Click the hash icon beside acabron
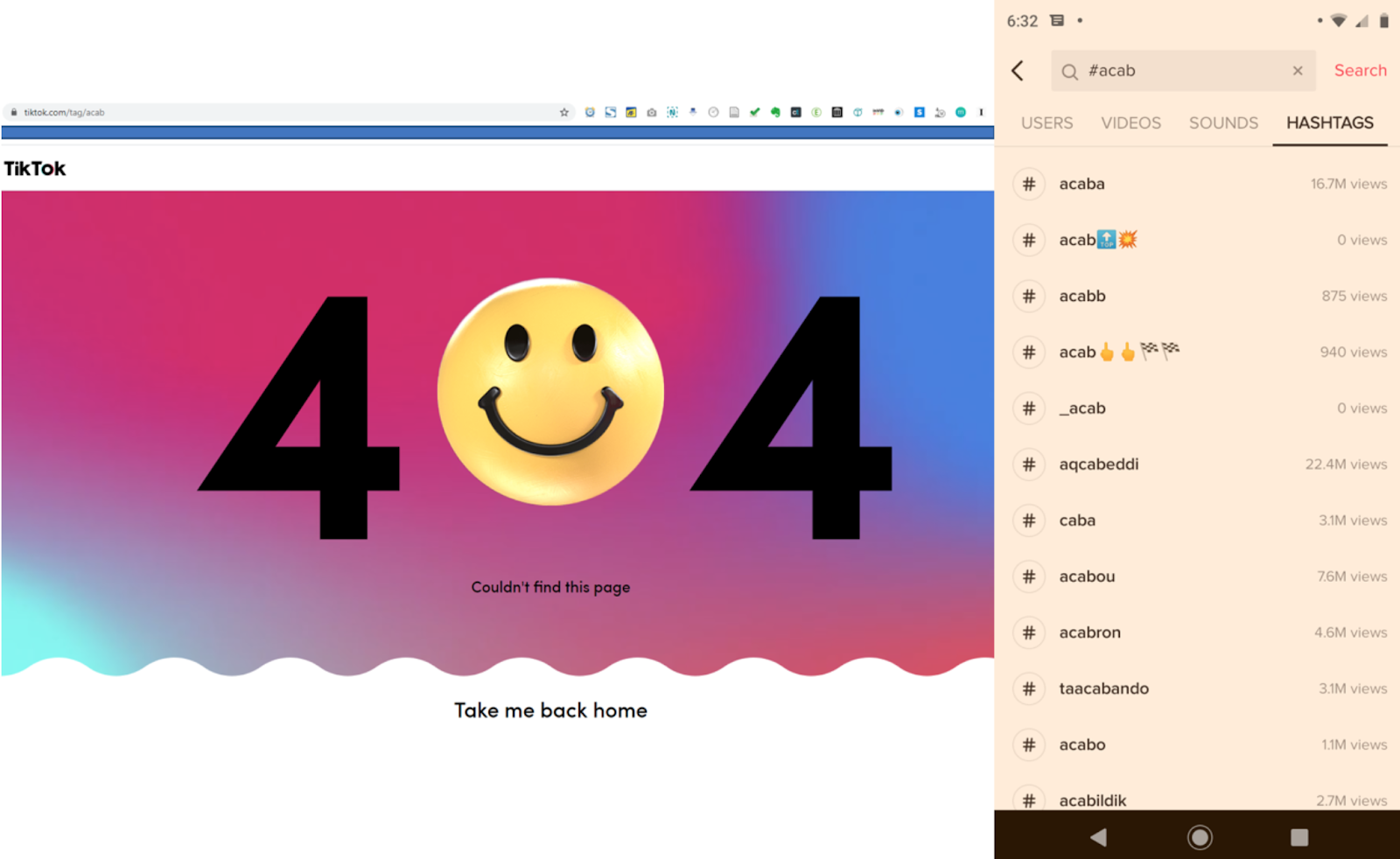The height and width of the screenshot is (859, 1400). [x=1029, y=632]
